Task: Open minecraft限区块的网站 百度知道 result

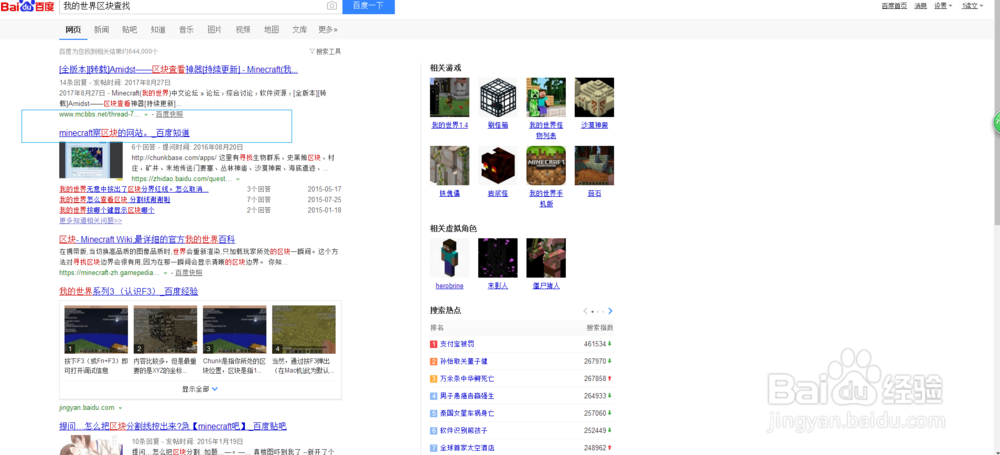Action: pyautogui.click(x=124, y=133)
